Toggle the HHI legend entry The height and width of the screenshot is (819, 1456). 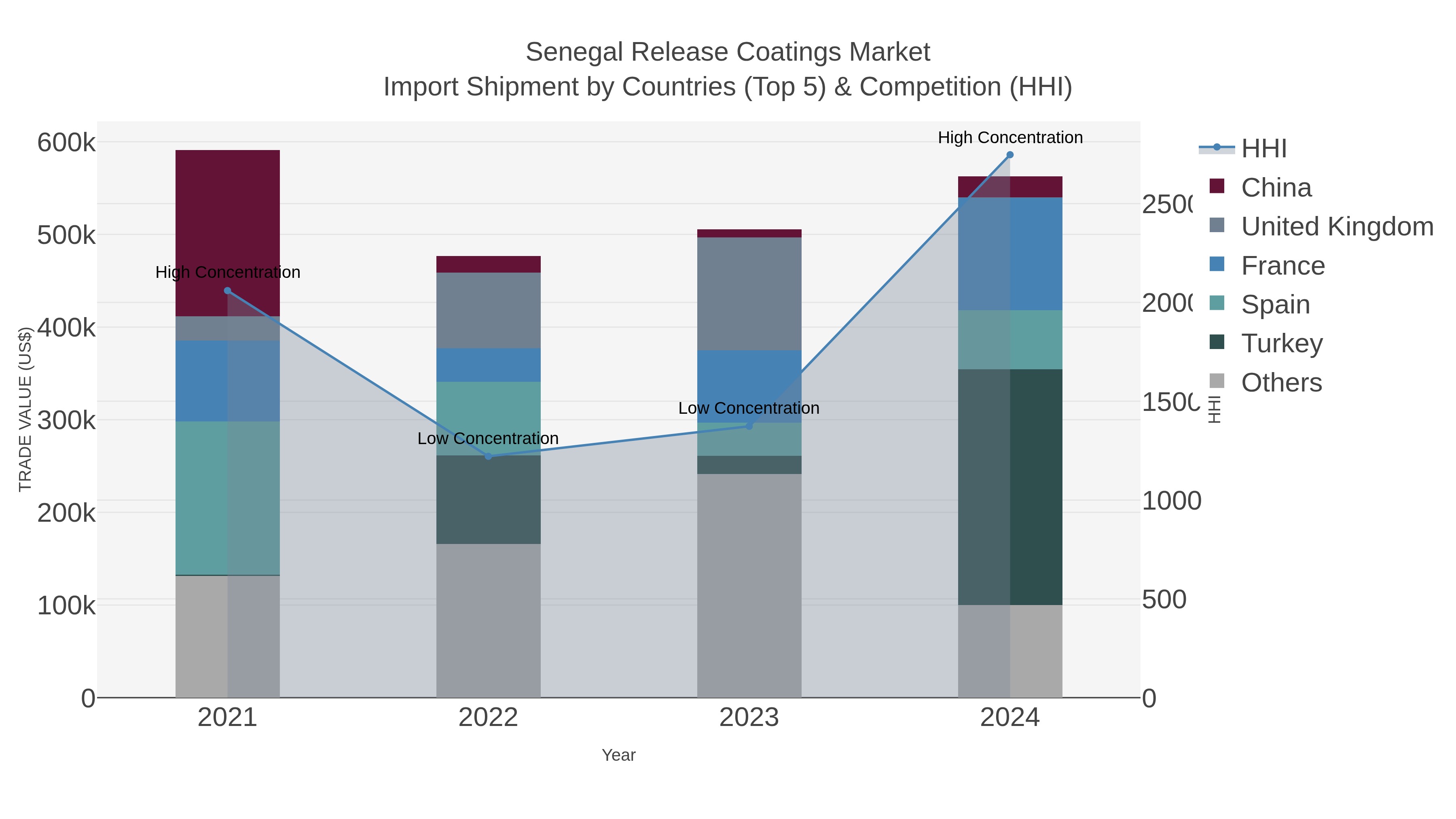(x=1243, y=148)
